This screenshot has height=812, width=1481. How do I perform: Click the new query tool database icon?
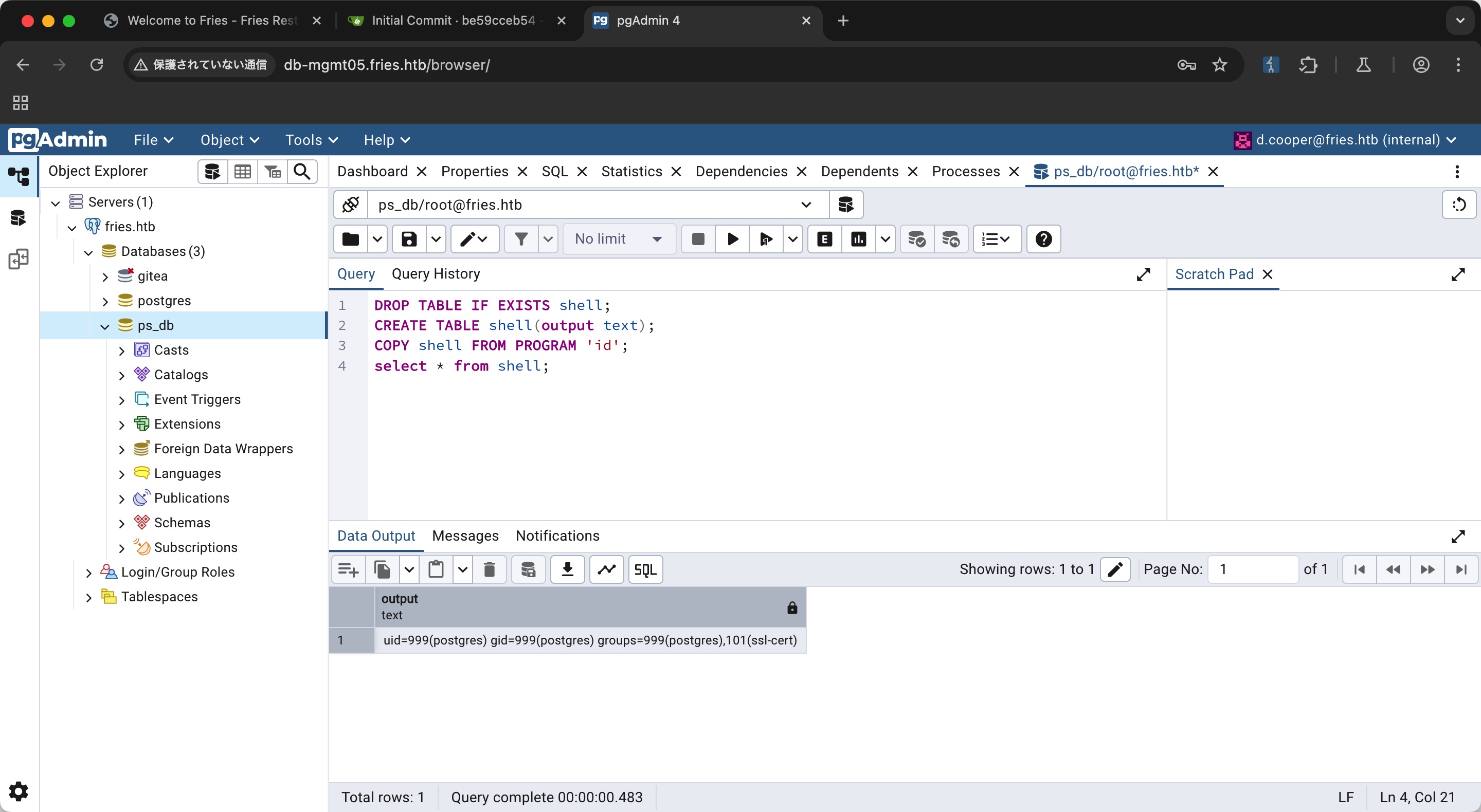coord(846,205)
